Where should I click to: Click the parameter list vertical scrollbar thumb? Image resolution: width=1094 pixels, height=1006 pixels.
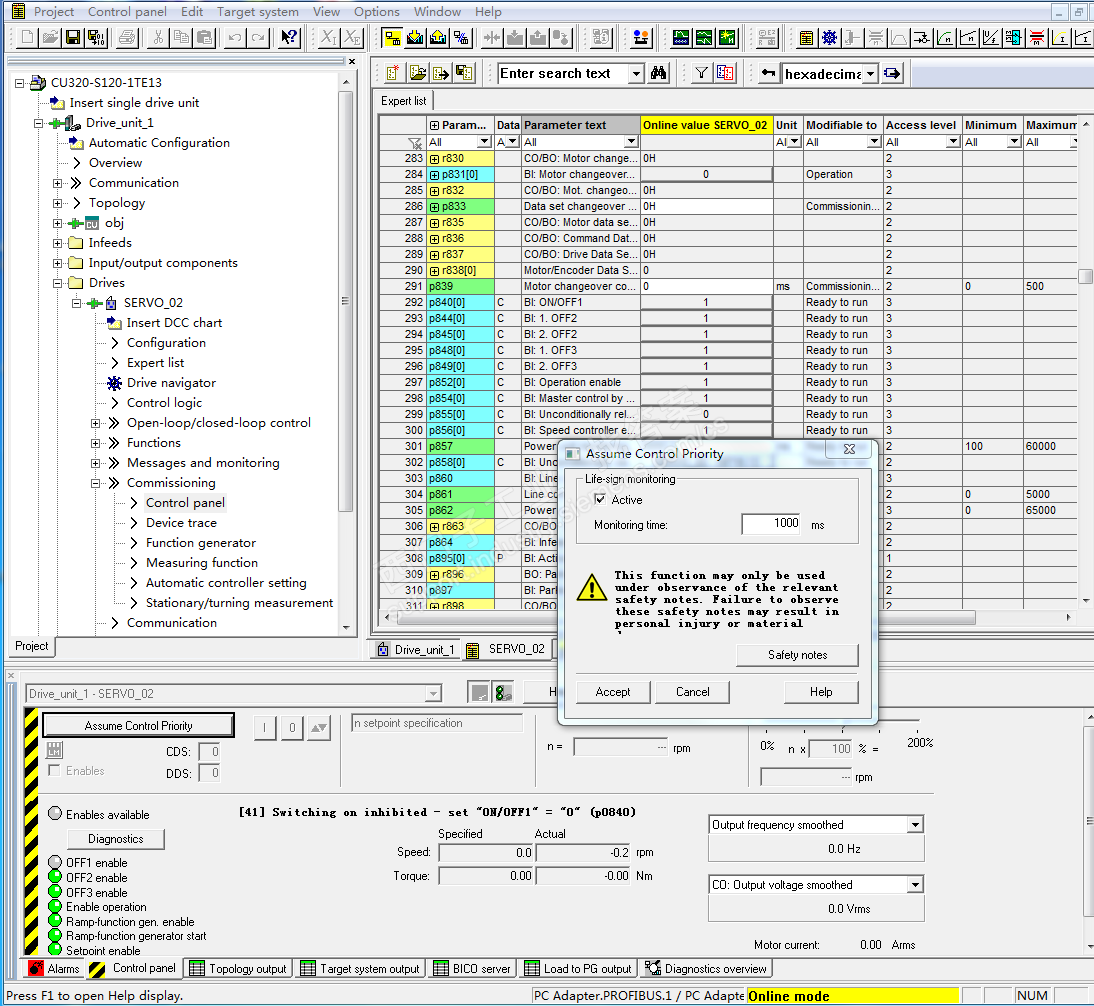click(1085, 277)
